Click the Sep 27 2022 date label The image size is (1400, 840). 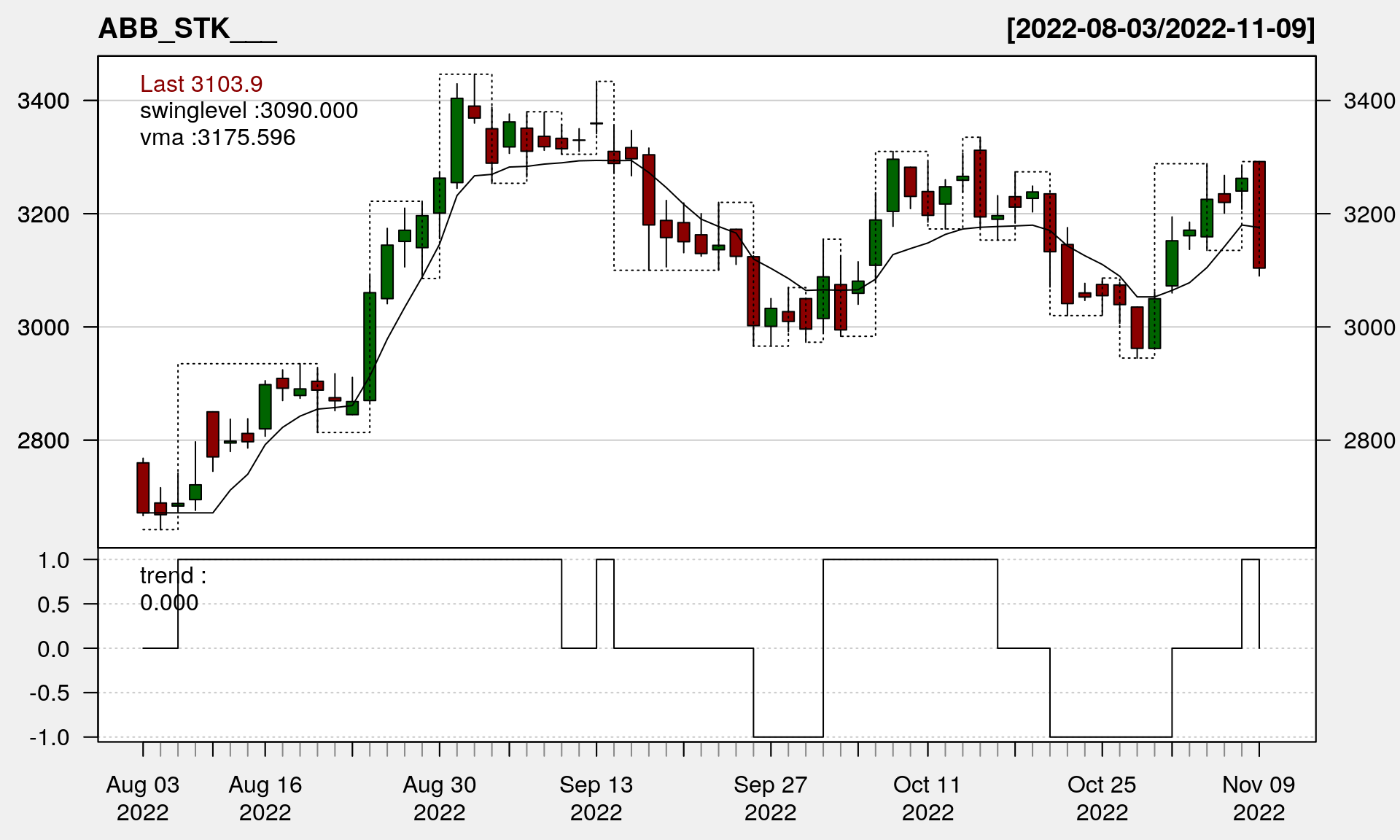pos(770,798)
